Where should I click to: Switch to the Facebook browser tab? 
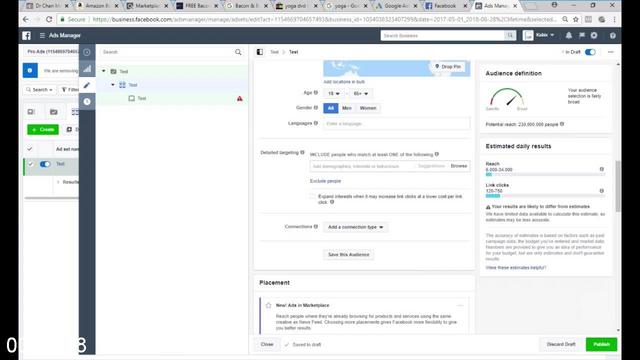tap(446, 6)
